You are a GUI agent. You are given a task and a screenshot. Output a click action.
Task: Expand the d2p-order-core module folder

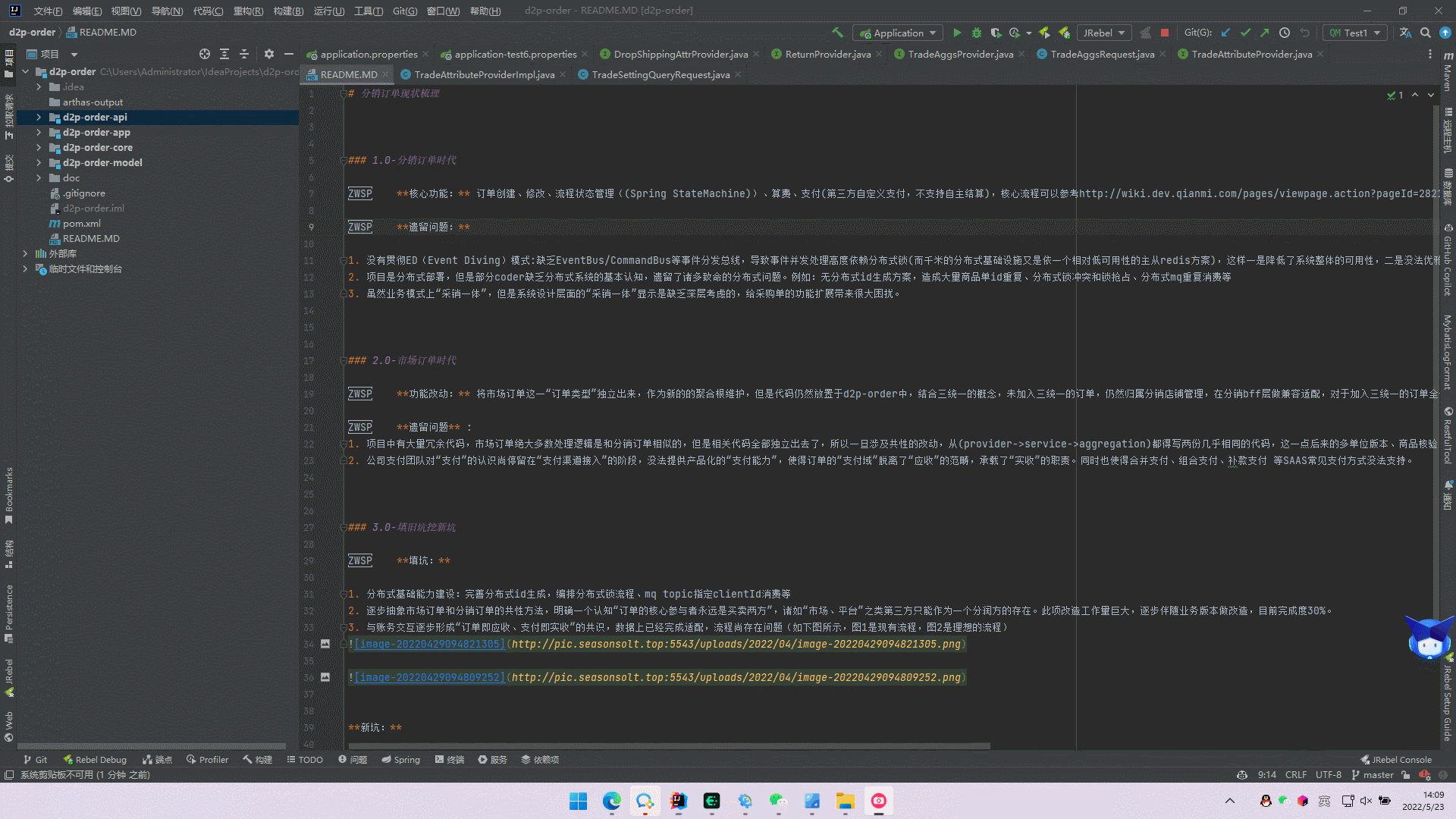click(x=39, y=148)
